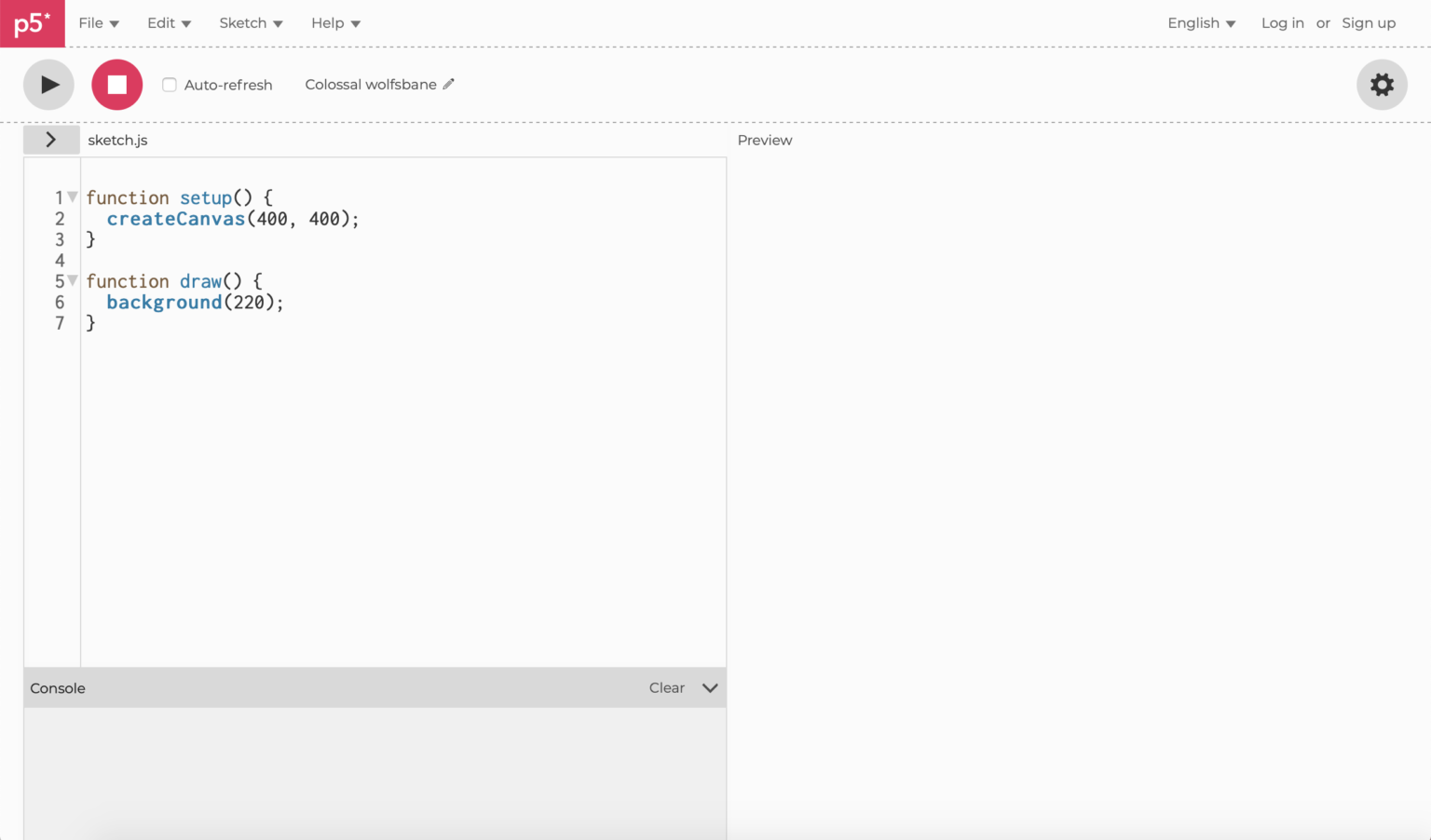Click the p5 logo home icon
The image size is (1431, 840).
pyautogui.click(x=33, y=23)
